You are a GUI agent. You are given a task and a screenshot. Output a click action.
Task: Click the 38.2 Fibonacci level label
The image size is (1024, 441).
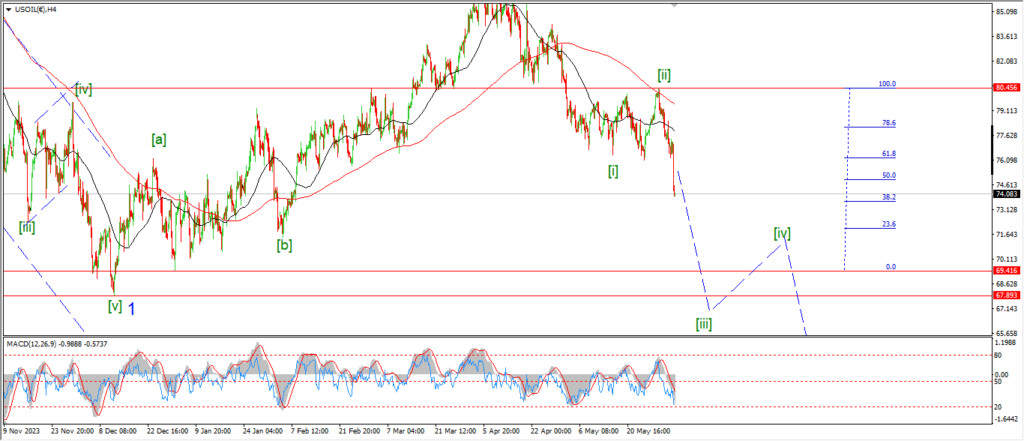(888, 198)
